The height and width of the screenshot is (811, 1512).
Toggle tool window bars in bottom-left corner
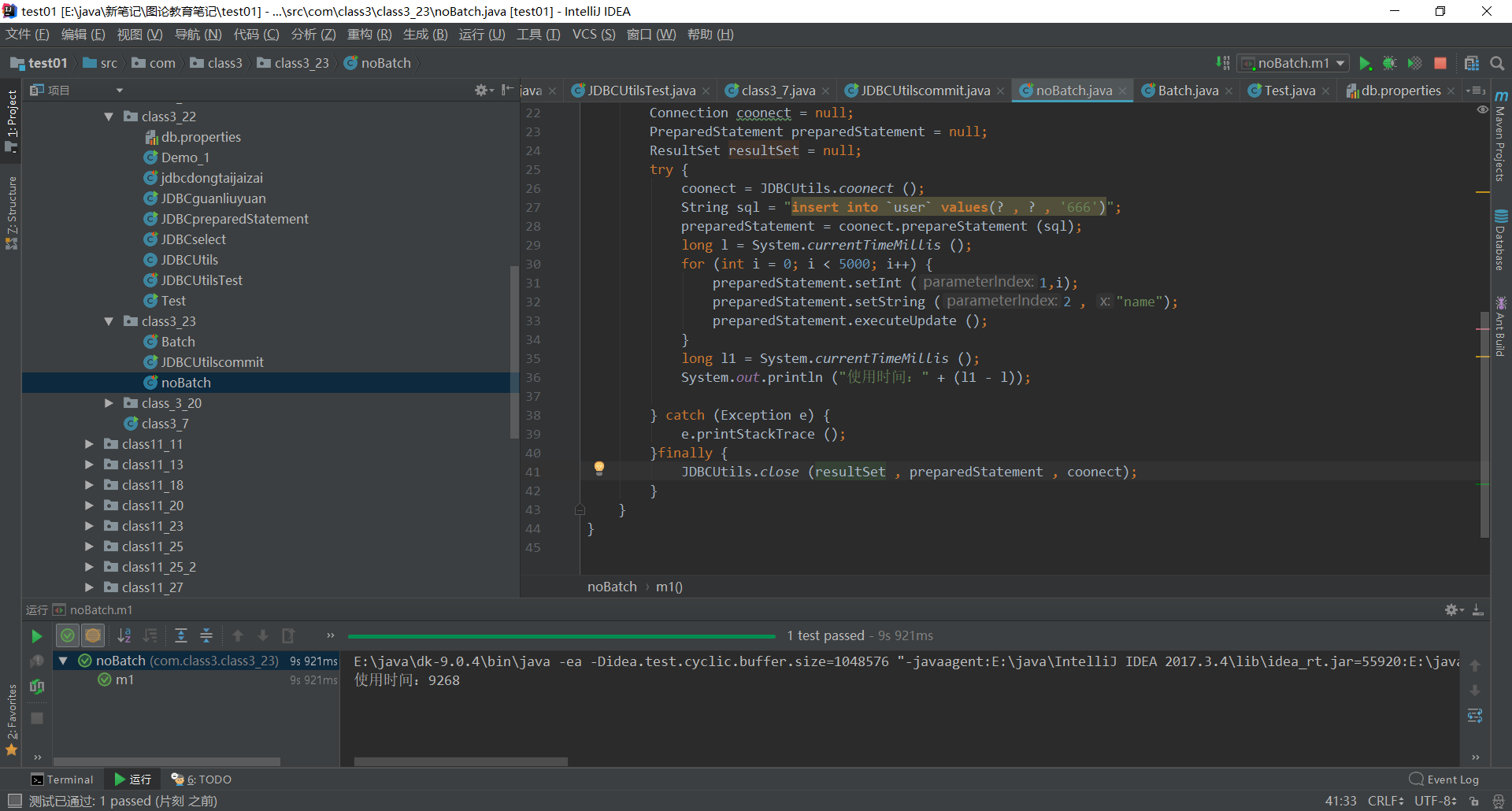(x=14, y=801)
